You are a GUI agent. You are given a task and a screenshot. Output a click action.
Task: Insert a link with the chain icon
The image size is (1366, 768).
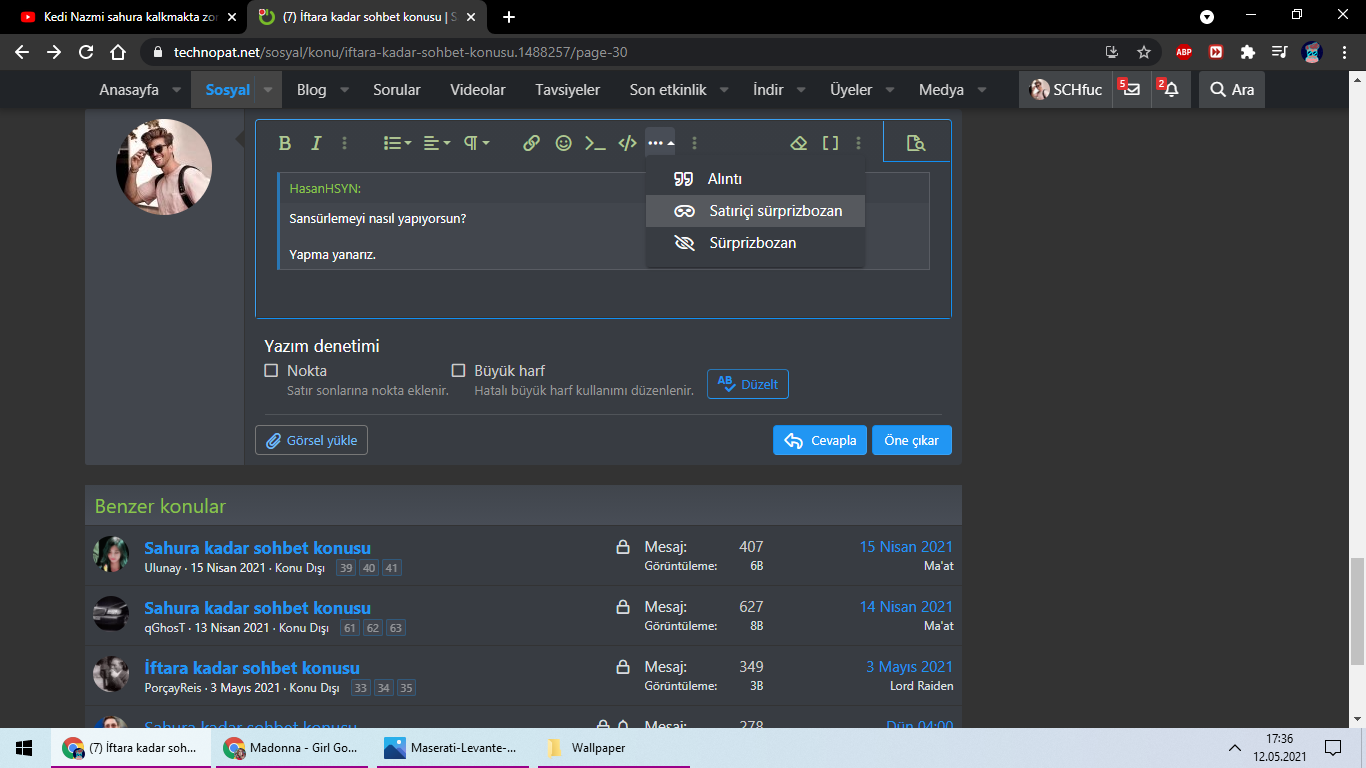[532, 143]
